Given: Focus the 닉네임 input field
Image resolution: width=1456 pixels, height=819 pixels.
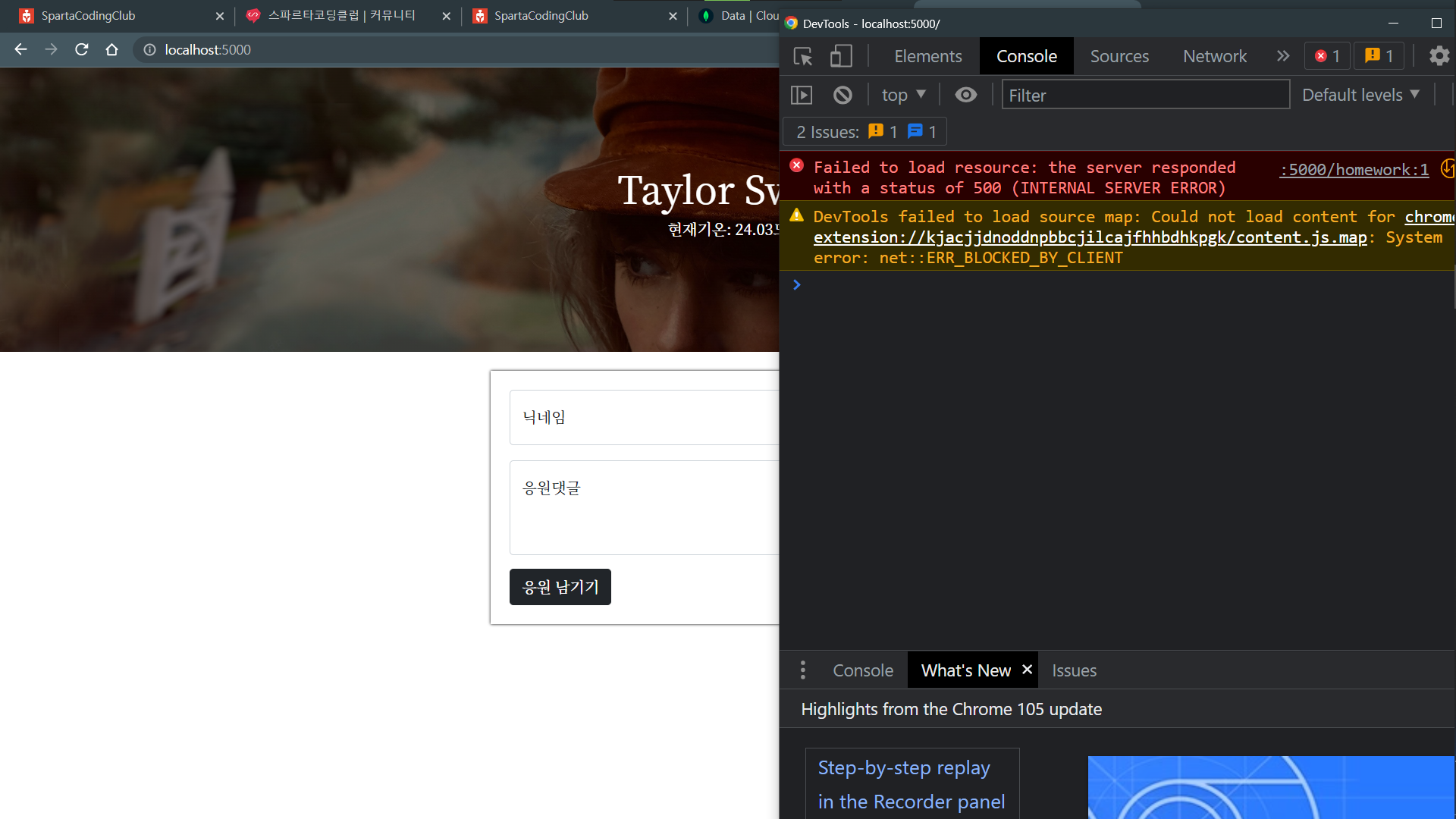Looking at the screenshot, I should click(x=645, y=417).
